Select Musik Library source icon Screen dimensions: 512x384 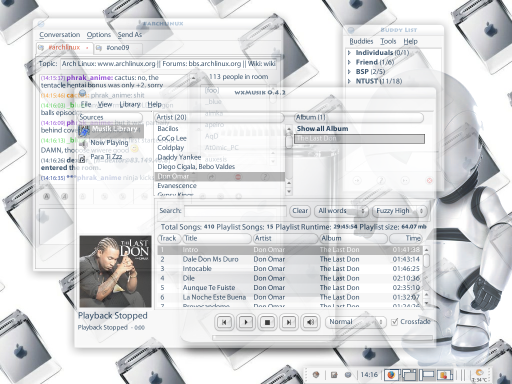click(84, 130)
